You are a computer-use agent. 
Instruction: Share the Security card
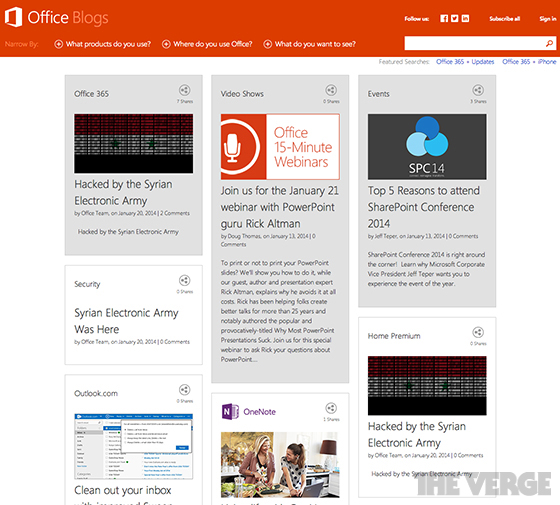point(184,280)
